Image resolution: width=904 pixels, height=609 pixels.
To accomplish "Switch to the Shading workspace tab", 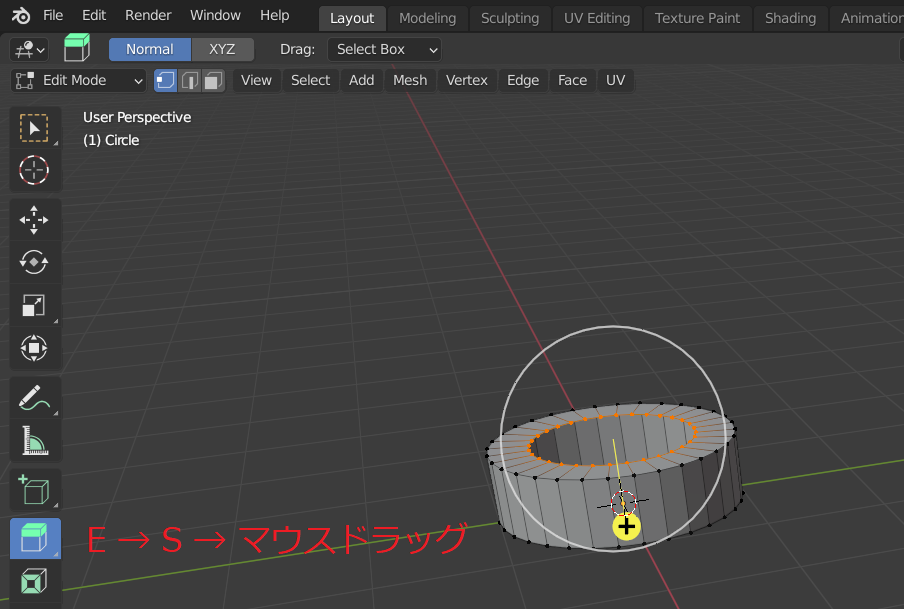I will pyautogui.click(x=790, y=18).
